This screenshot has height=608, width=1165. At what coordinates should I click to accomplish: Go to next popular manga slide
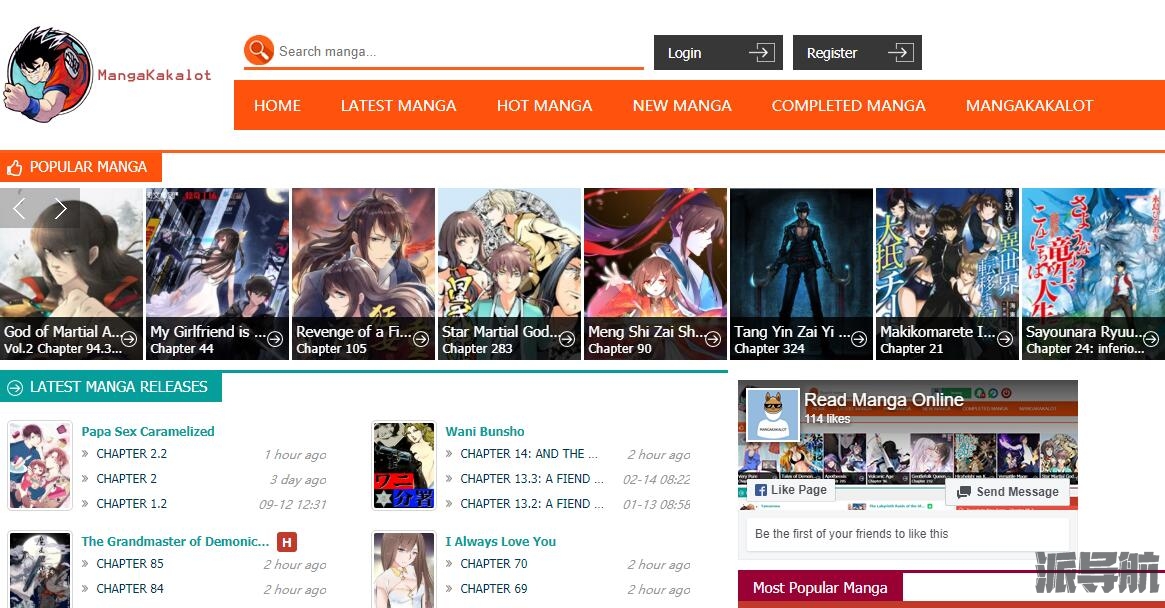pyautogui.click(x=61, y=209)
